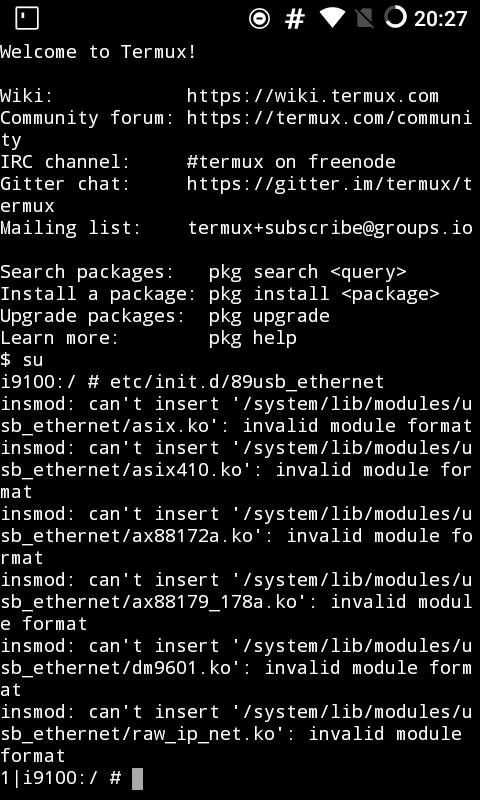Tap the termux+subscribe@groups.io mailing address
This screenshot has height=800, width=480.
click(330, 228)
